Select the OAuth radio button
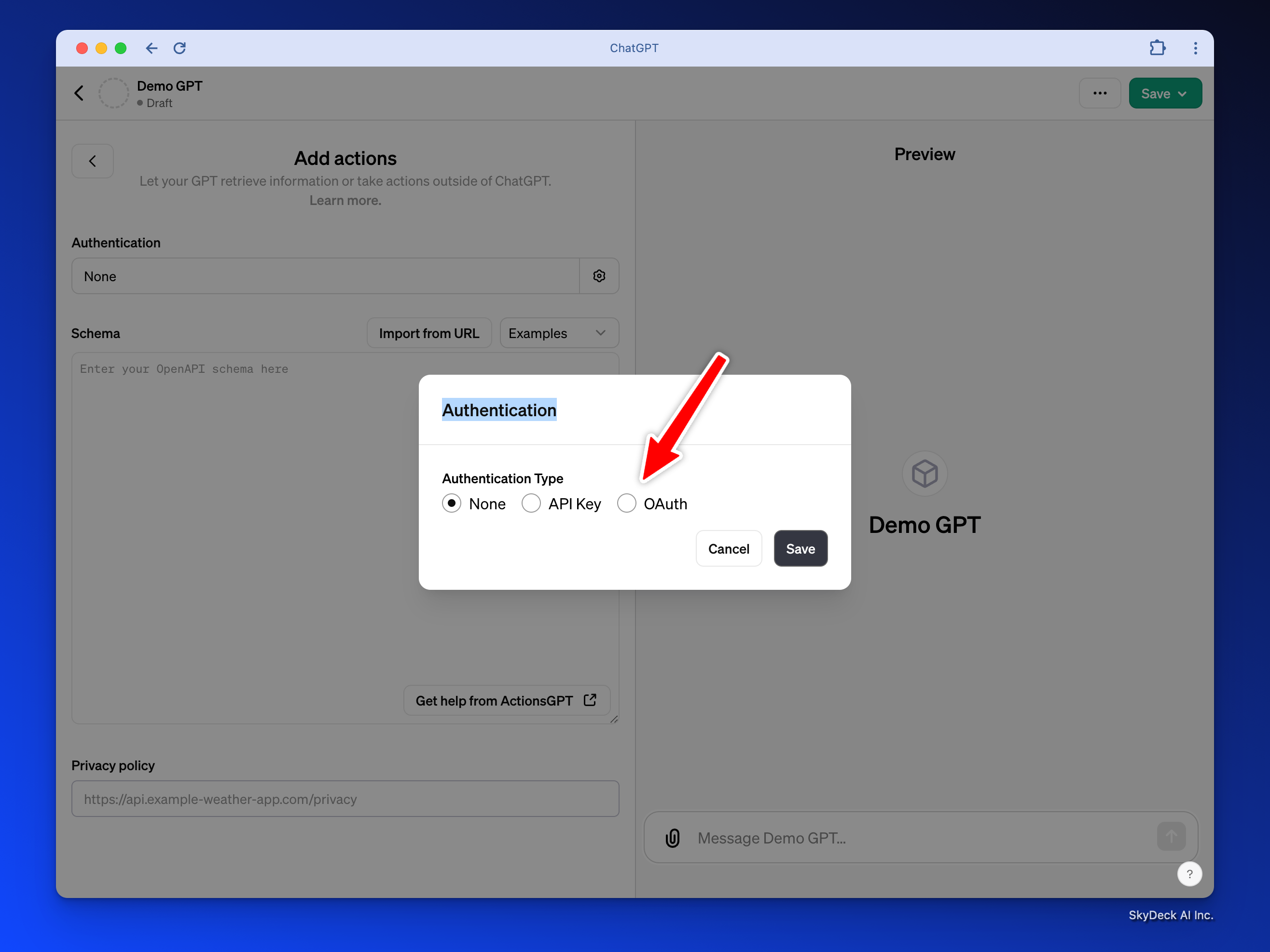Viewport: 1270px width, 952px height. tap(626, 503)
